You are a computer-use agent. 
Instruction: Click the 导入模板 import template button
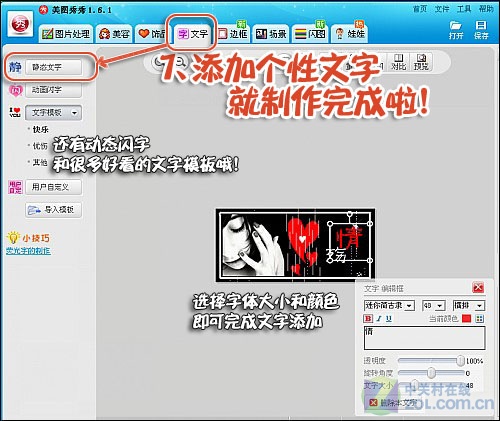(x=53, y=210)
